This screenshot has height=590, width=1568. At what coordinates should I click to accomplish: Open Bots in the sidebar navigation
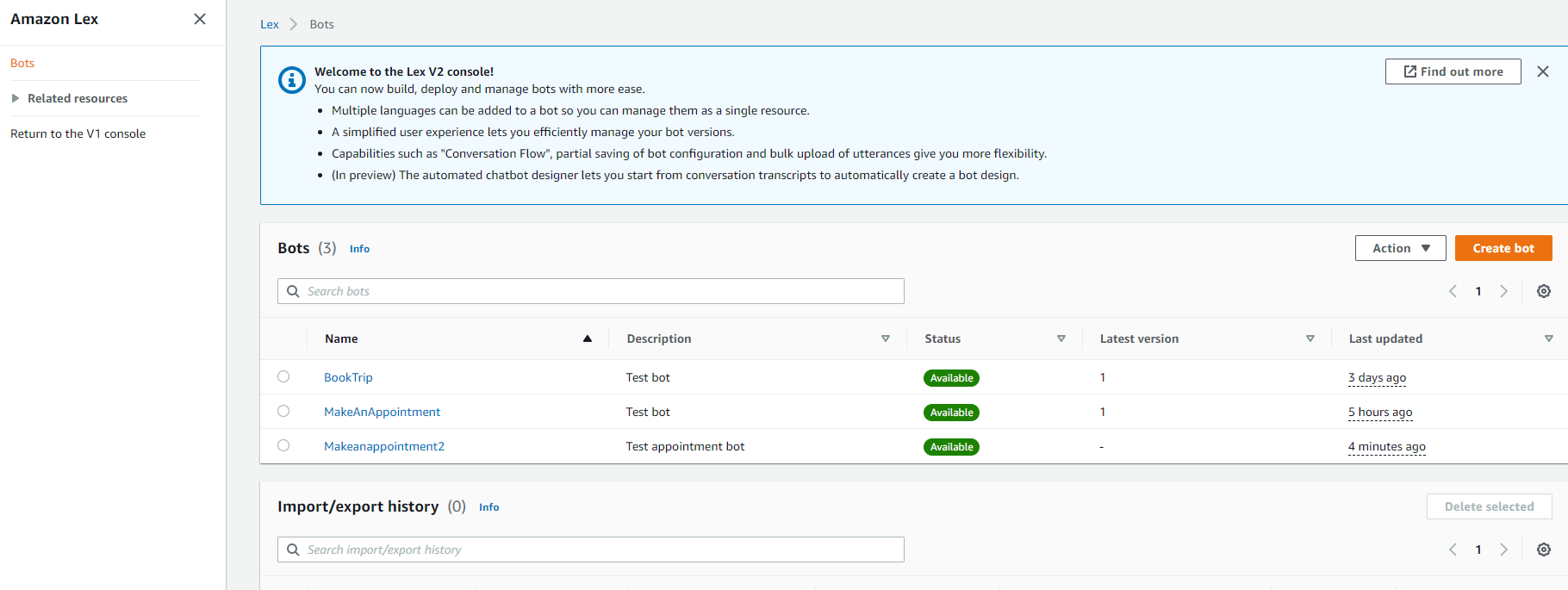22,63
